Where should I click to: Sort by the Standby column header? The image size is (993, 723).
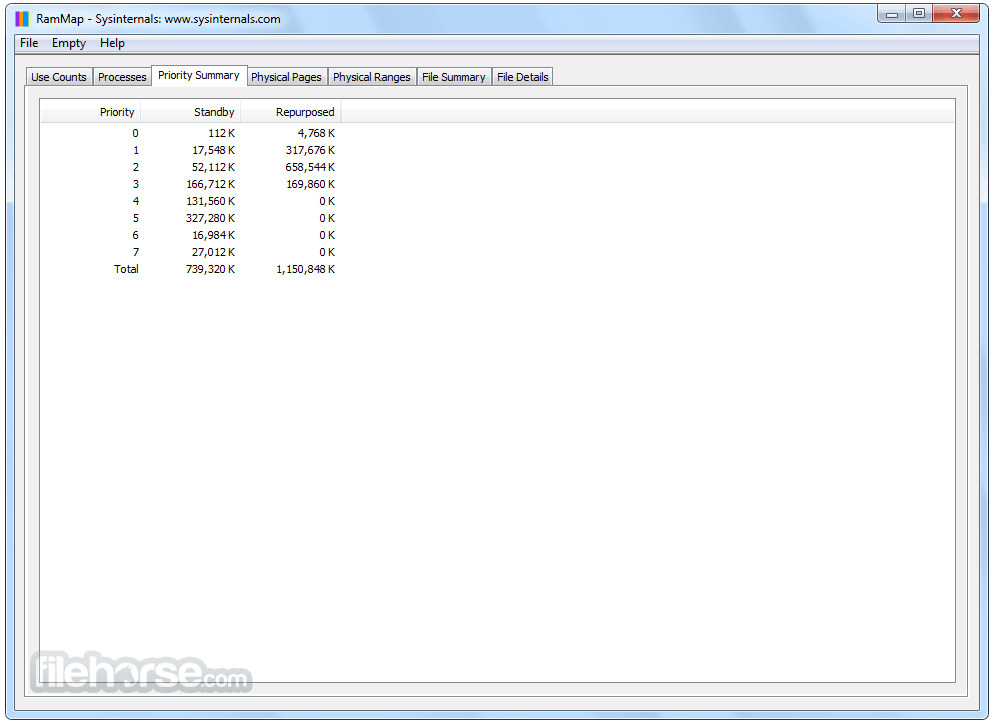(x=191, y=112)
